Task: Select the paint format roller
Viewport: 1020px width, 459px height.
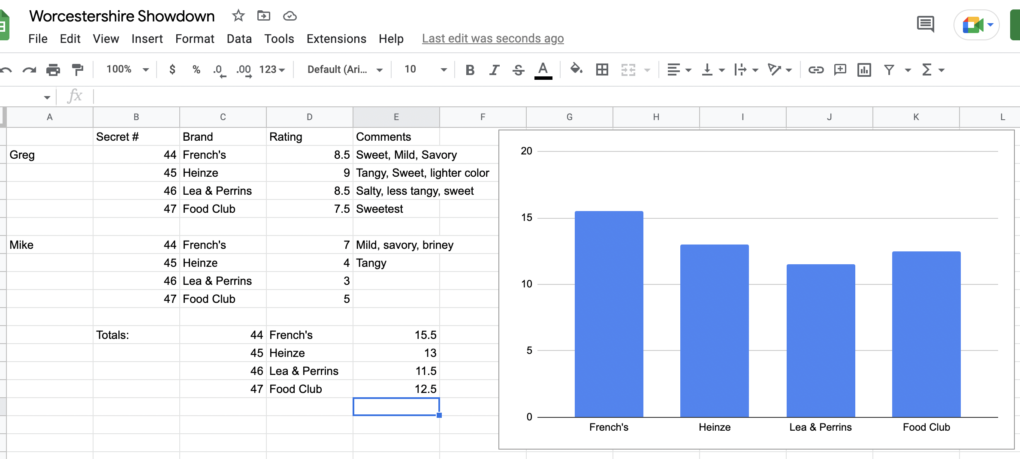Action: [77, 70]
